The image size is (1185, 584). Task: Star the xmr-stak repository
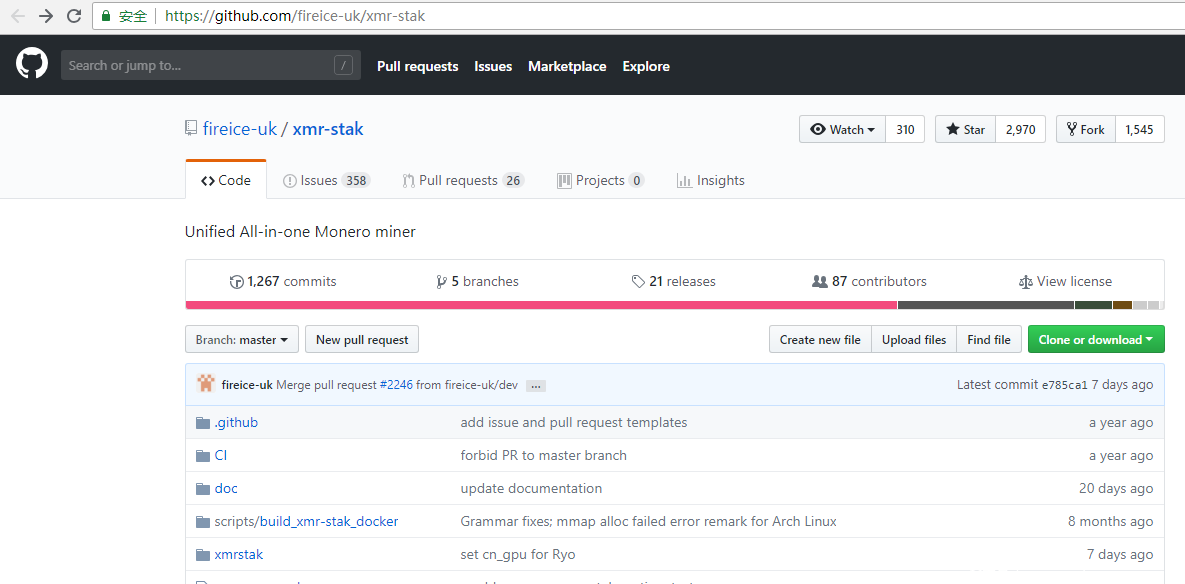click(965, 129)
